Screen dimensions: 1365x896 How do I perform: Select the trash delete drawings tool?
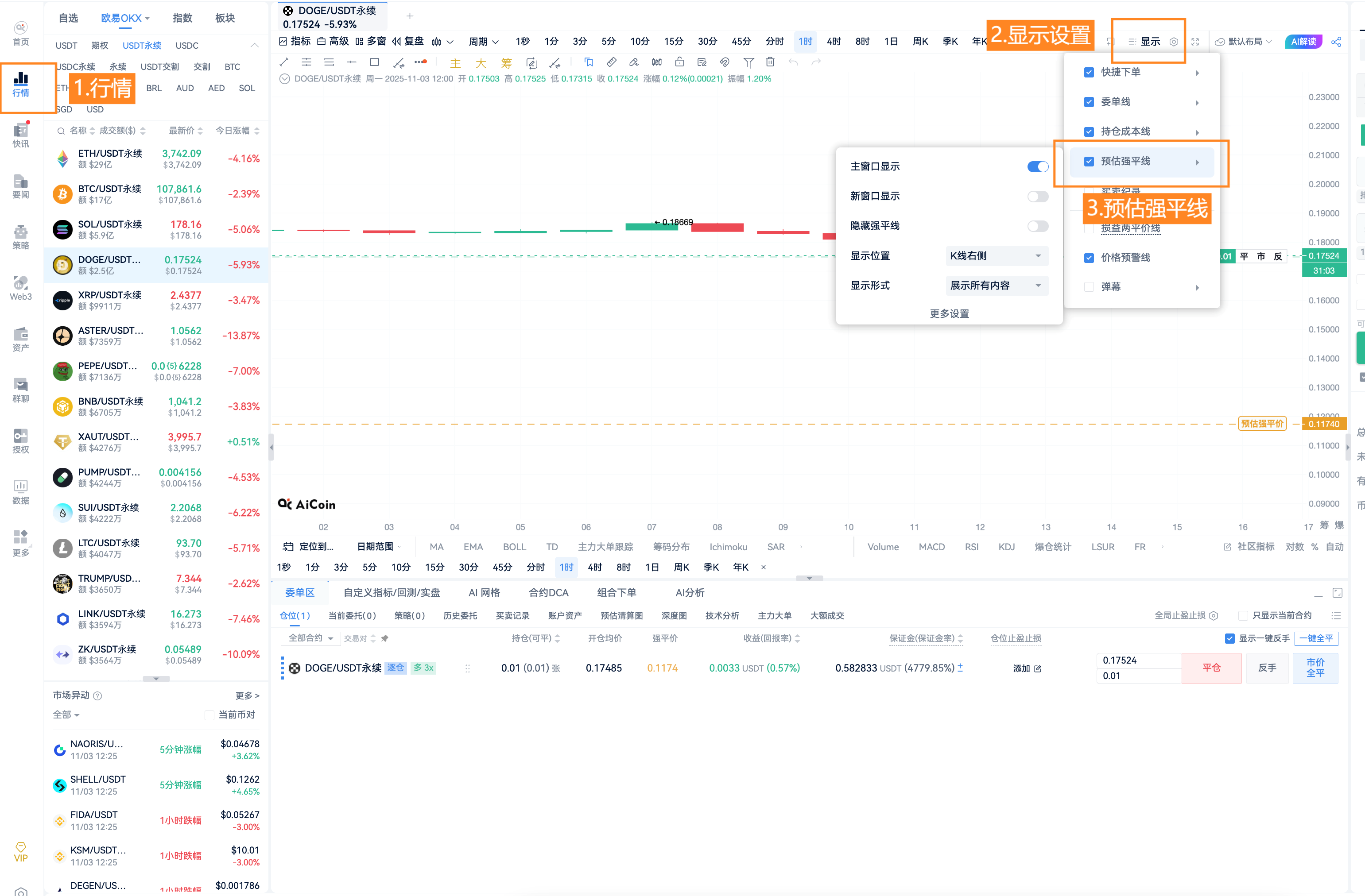tap(770, 62)
